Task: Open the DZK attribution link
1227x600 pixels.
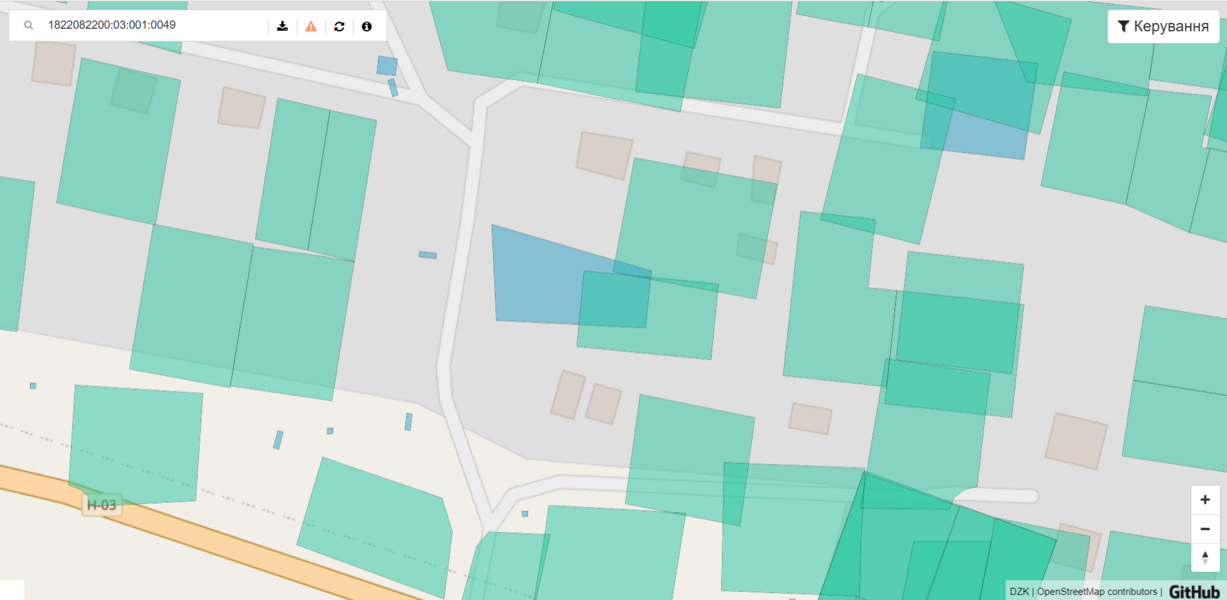Action: point(1018,592)
